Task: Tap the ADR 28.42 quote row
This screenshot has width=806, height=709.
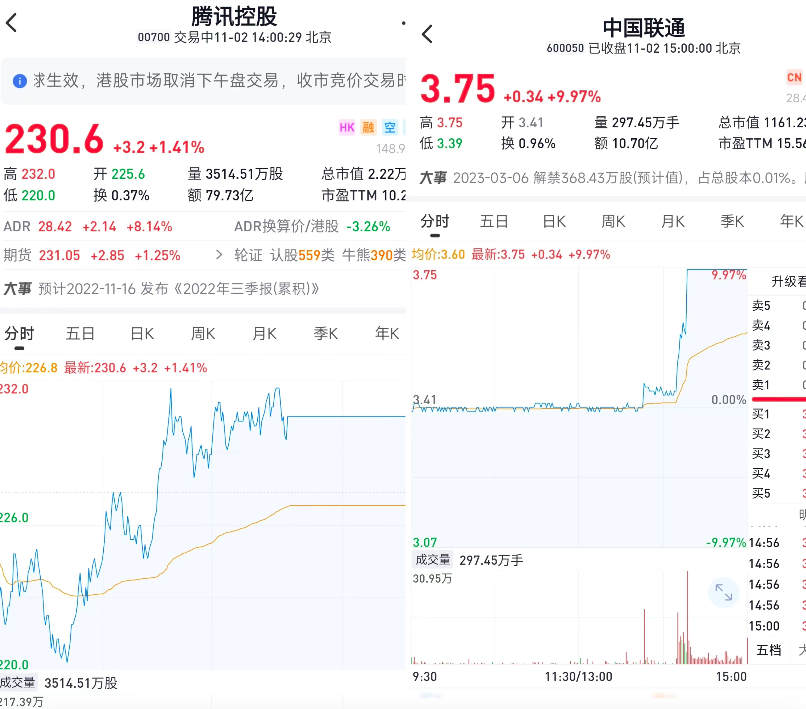Action: click(x=88, y=226)
